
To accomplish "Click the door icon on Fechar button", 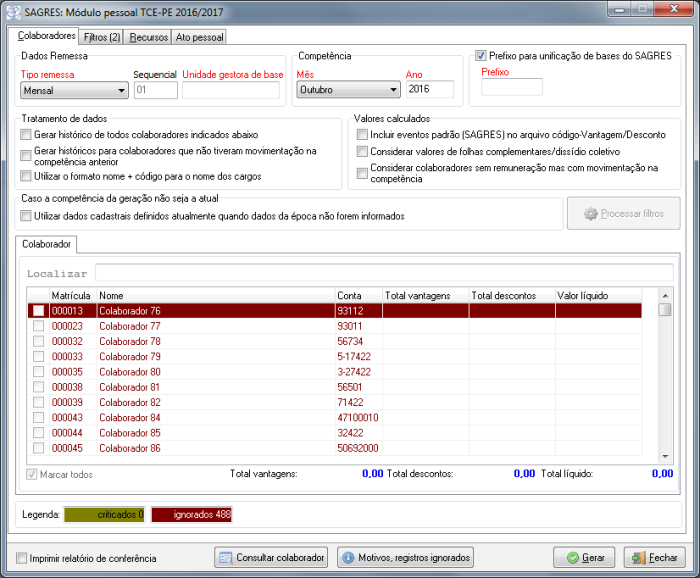I will pyautogui.click(x=637, y=558).
